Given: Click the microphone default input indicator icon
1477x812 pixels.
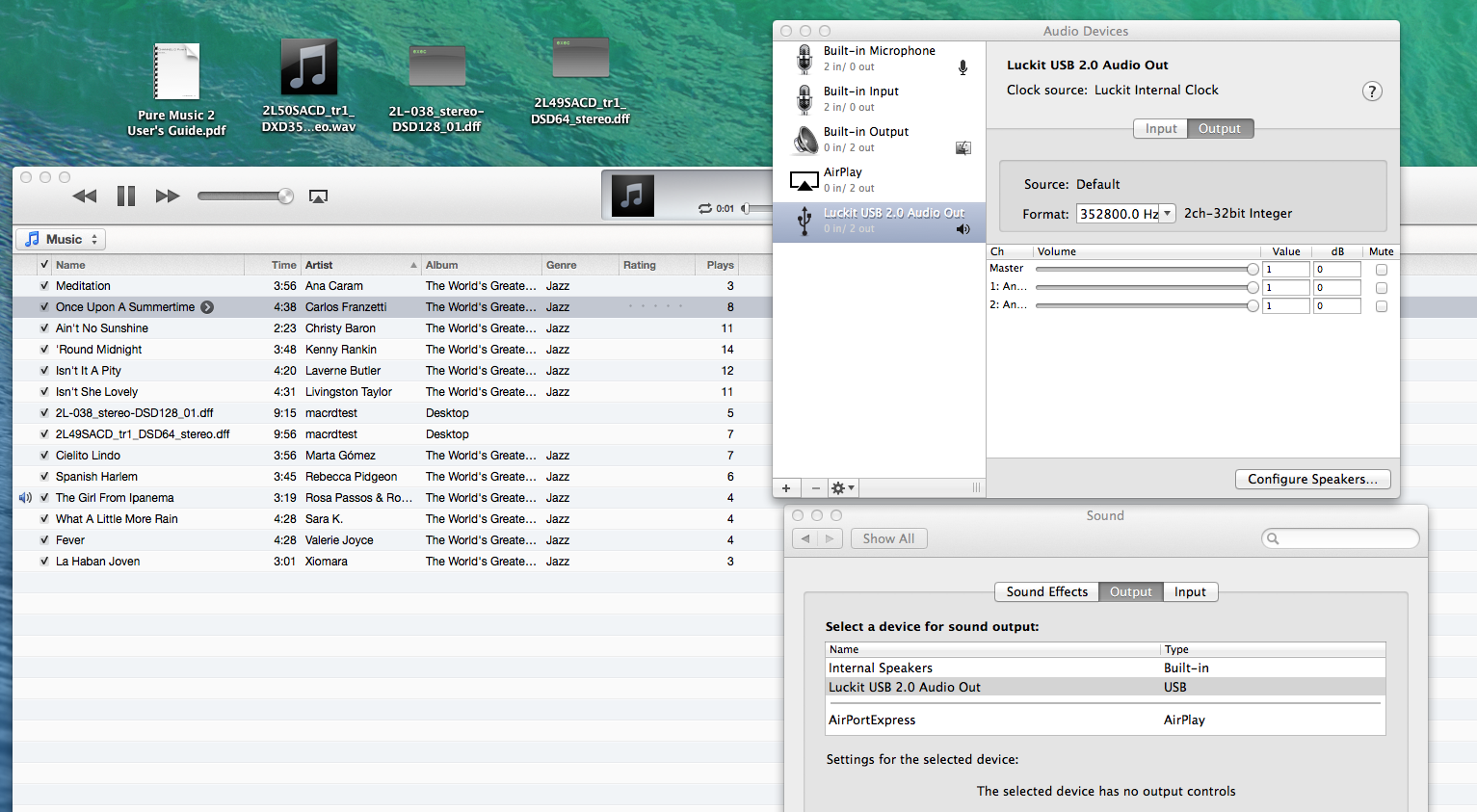Looking at the screenshot, I should click(x=963, y=67).
